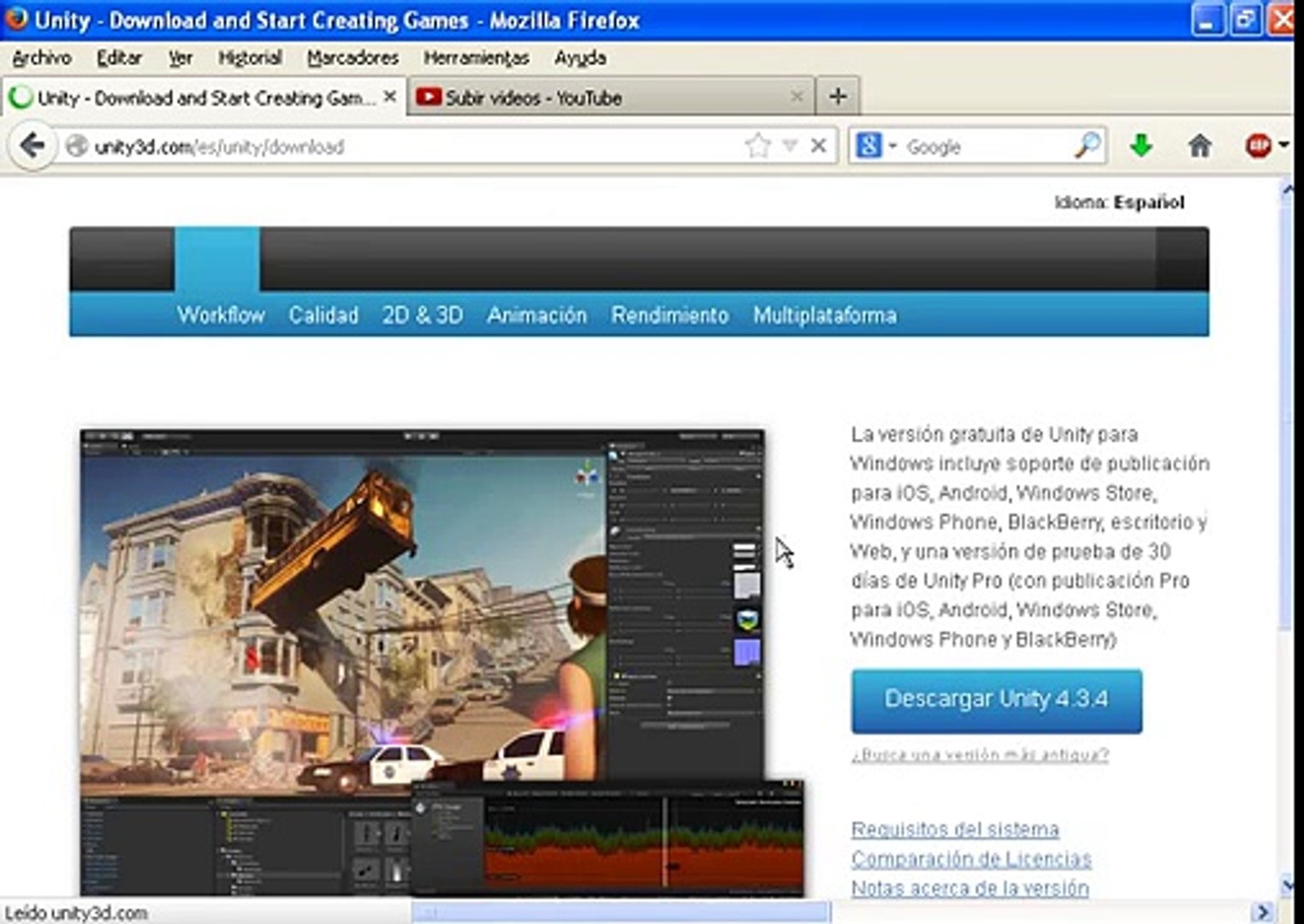Open the Herramientas menu
Screen dimensions: 1304x924
tap(477, 58)
